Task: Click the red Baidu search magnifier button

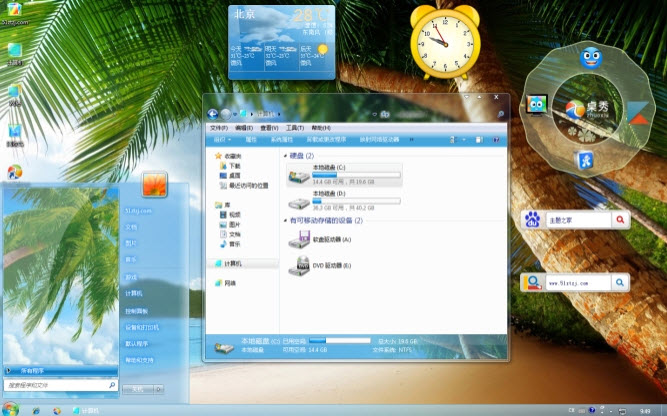Action: (x=620, y=220)
